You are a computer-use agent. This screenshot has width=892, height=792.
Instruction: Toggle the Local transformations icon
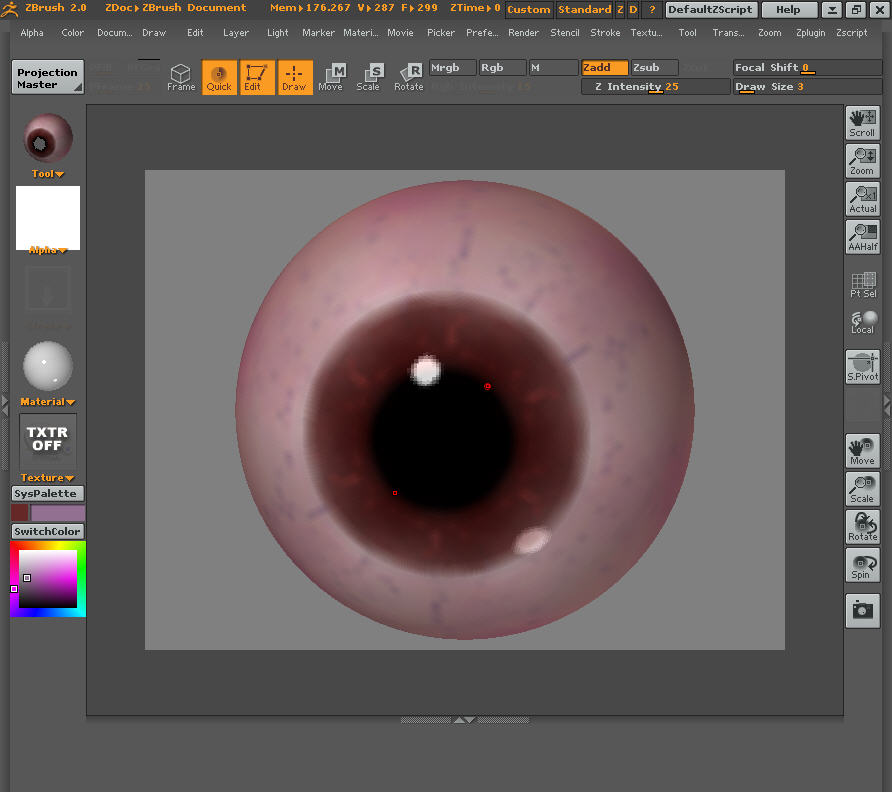point(862,322)
